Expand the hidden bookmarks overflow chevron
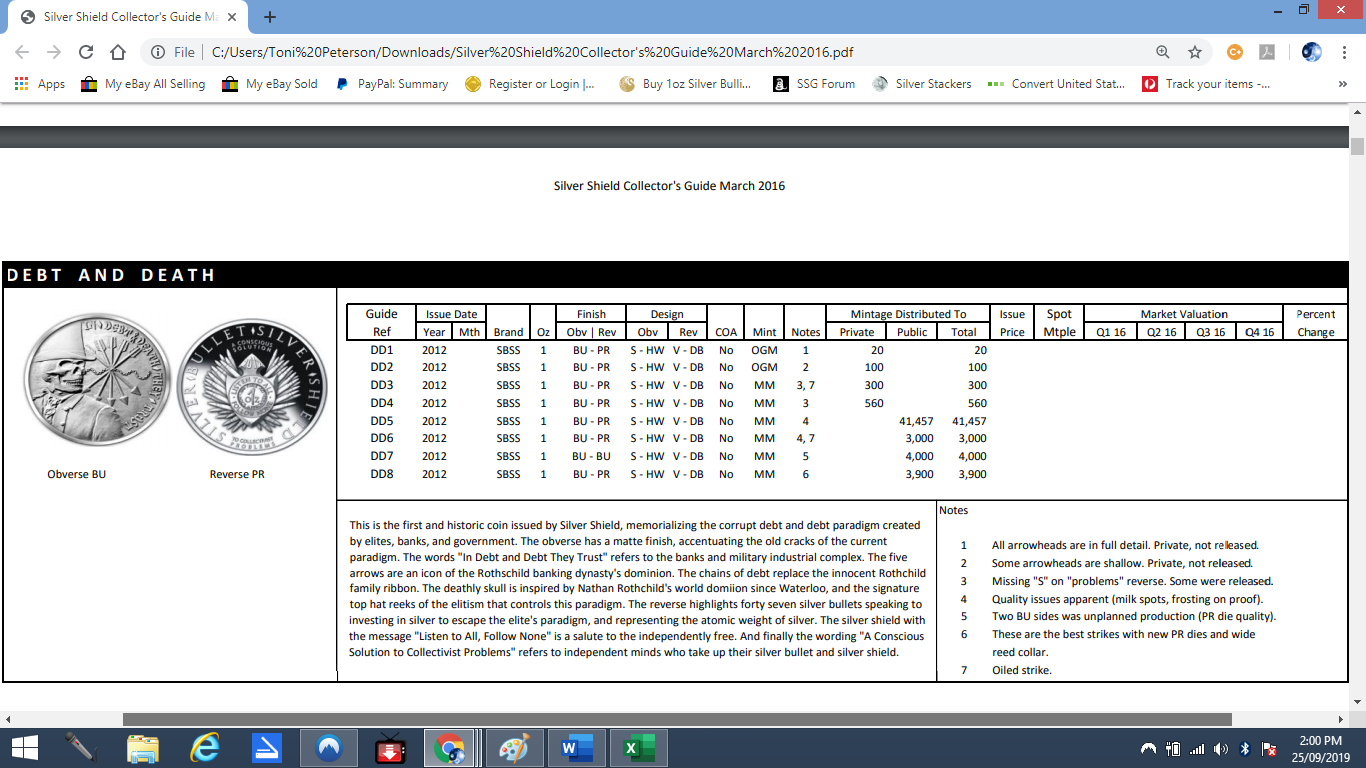Screen dimensions: 1366x768 (x=1342, y=84)
